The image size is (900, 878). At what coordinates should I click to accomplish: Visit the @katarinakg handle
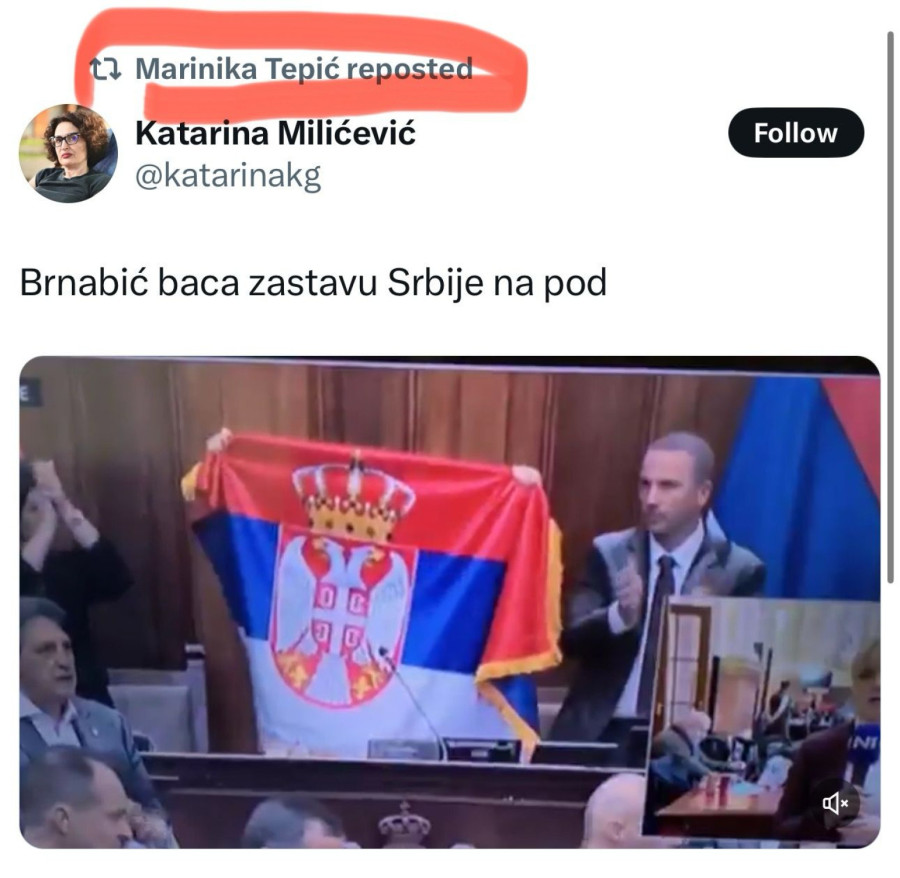tap(228, 176)
